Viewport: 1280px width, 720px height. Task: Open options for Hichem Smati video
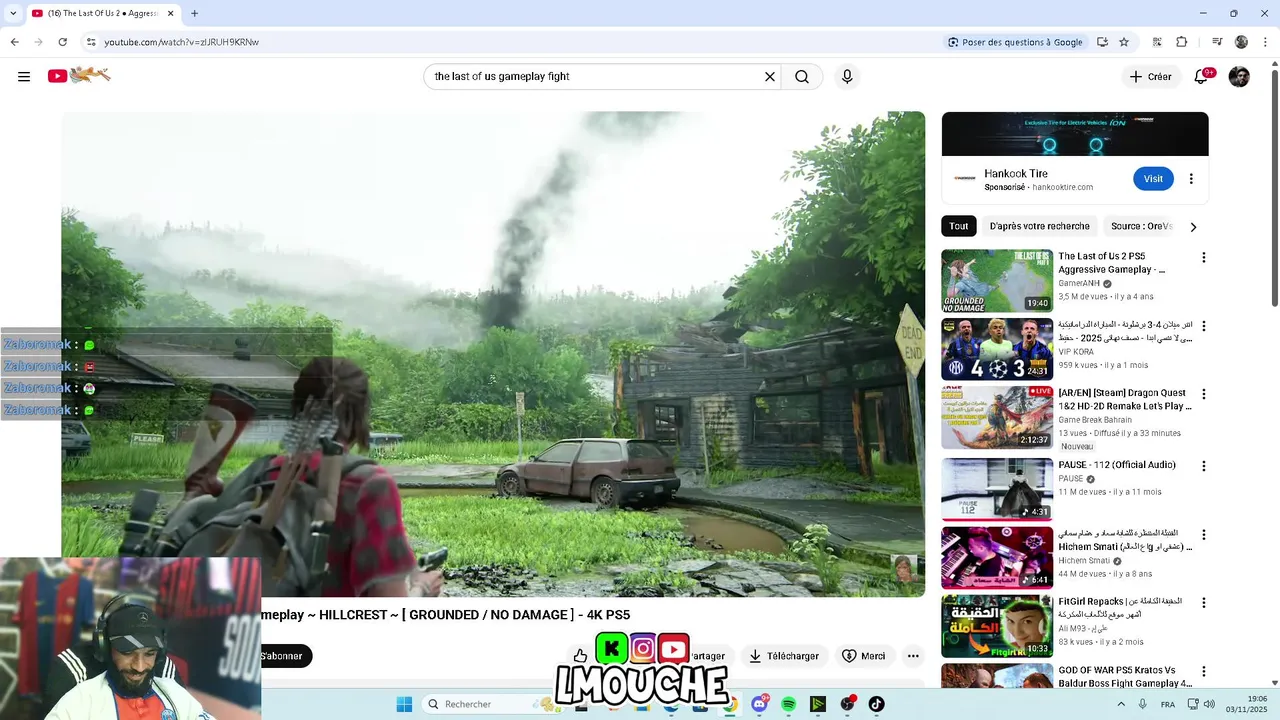tap(1203, 535)
